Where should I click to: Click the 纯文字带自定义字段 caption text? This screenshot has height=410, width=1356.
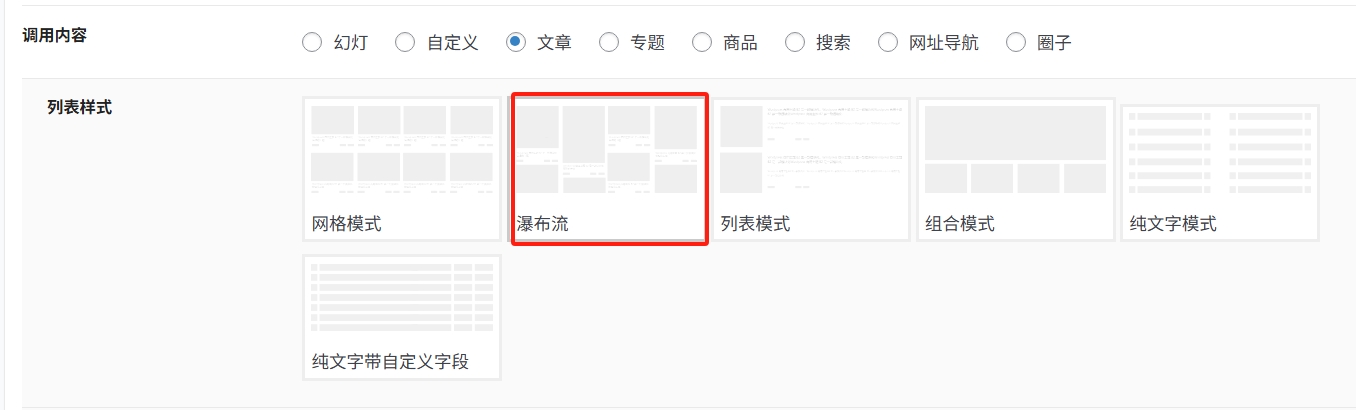(390, 362)
